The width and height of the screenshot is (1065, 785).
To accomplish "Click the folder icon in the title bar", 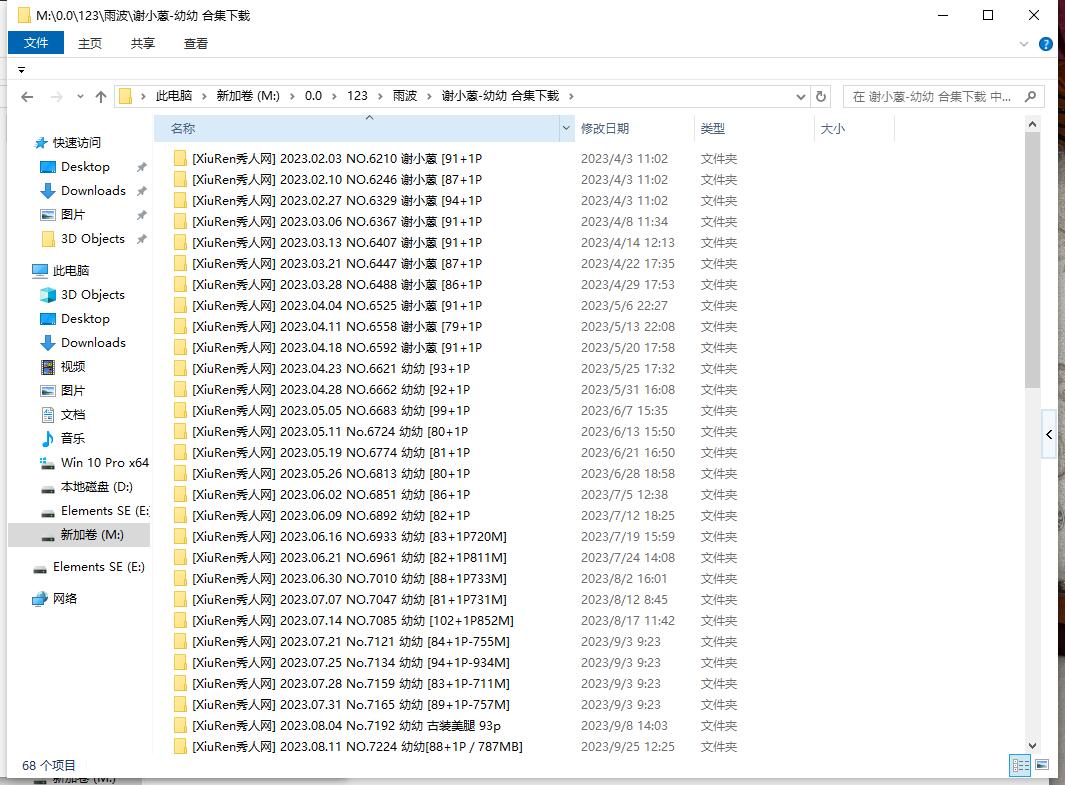I will click(x=24, y=15).
